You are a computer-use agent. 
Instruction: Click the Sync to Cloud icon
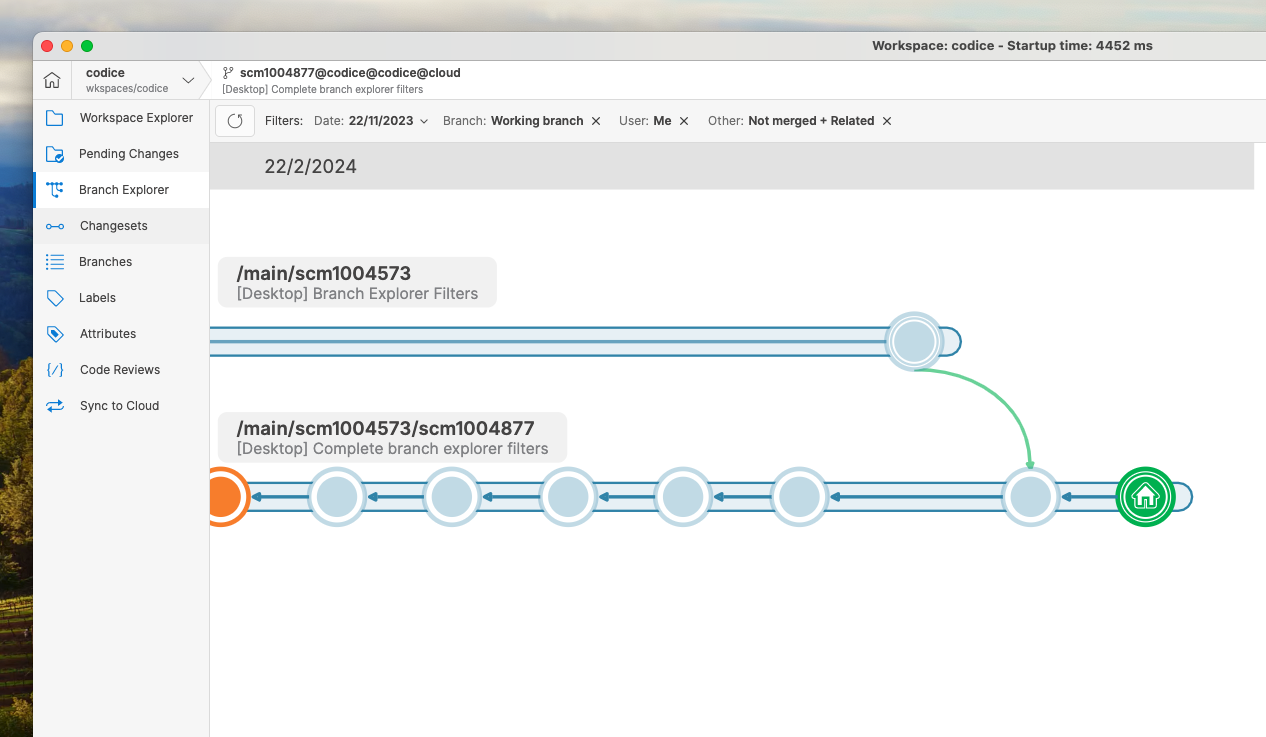click(x=58, y=405)
